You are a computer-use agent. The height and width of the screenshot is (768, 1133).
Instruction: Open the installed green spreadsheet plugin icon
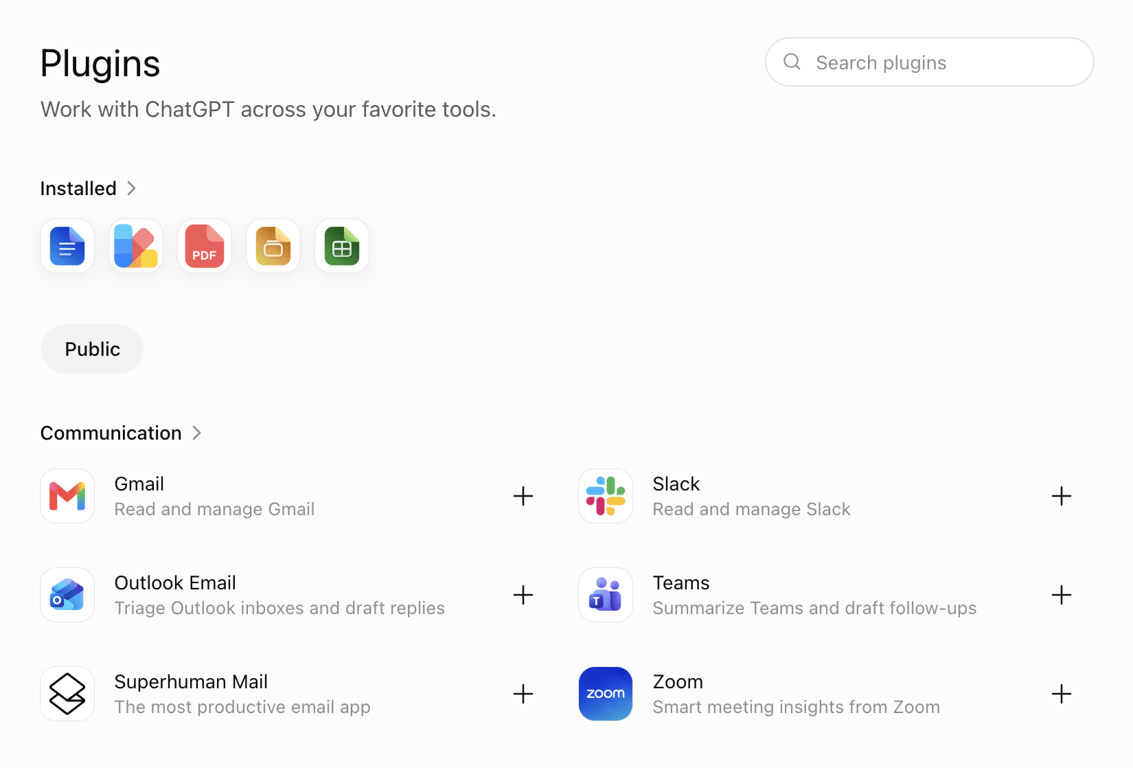[342, 246]
